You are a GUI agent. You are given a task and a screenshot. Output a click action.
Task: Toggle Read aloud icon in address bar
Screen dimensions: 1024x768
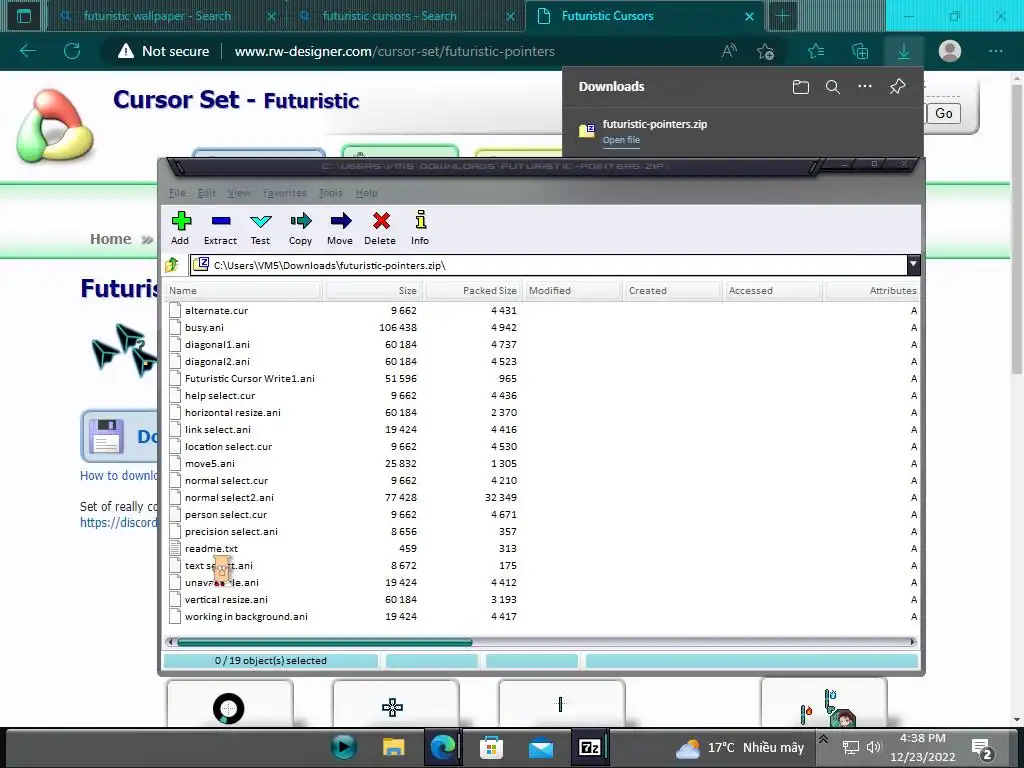tap(729, 51)
